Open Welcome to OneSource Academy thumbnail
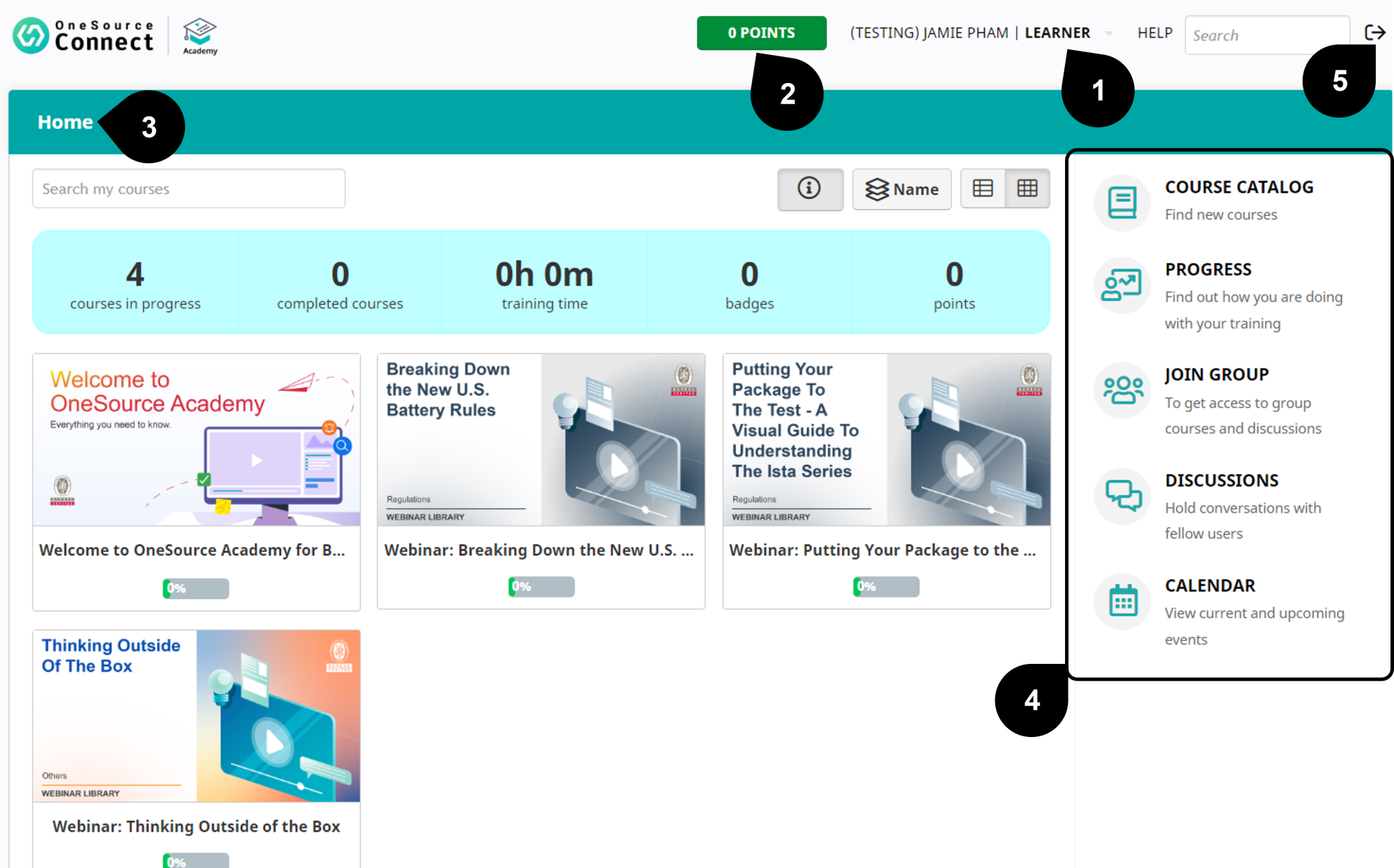This screenshot has width=1394, height=868. tap(196, 440)
